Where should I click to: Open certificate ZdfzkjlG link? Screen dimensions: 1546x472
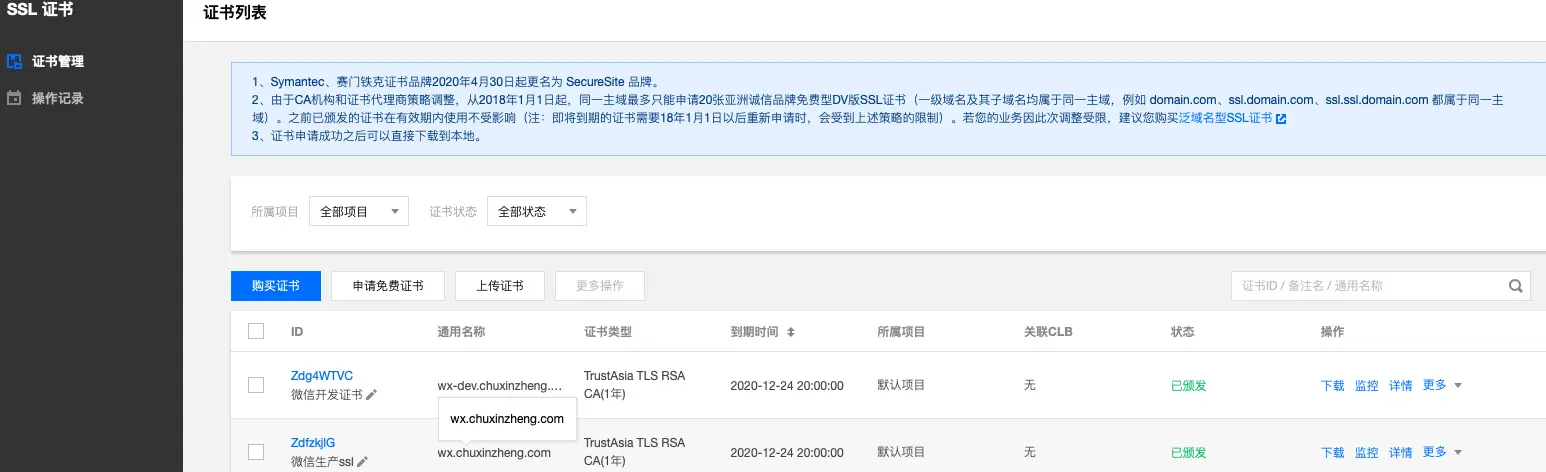tap(313, 443)
